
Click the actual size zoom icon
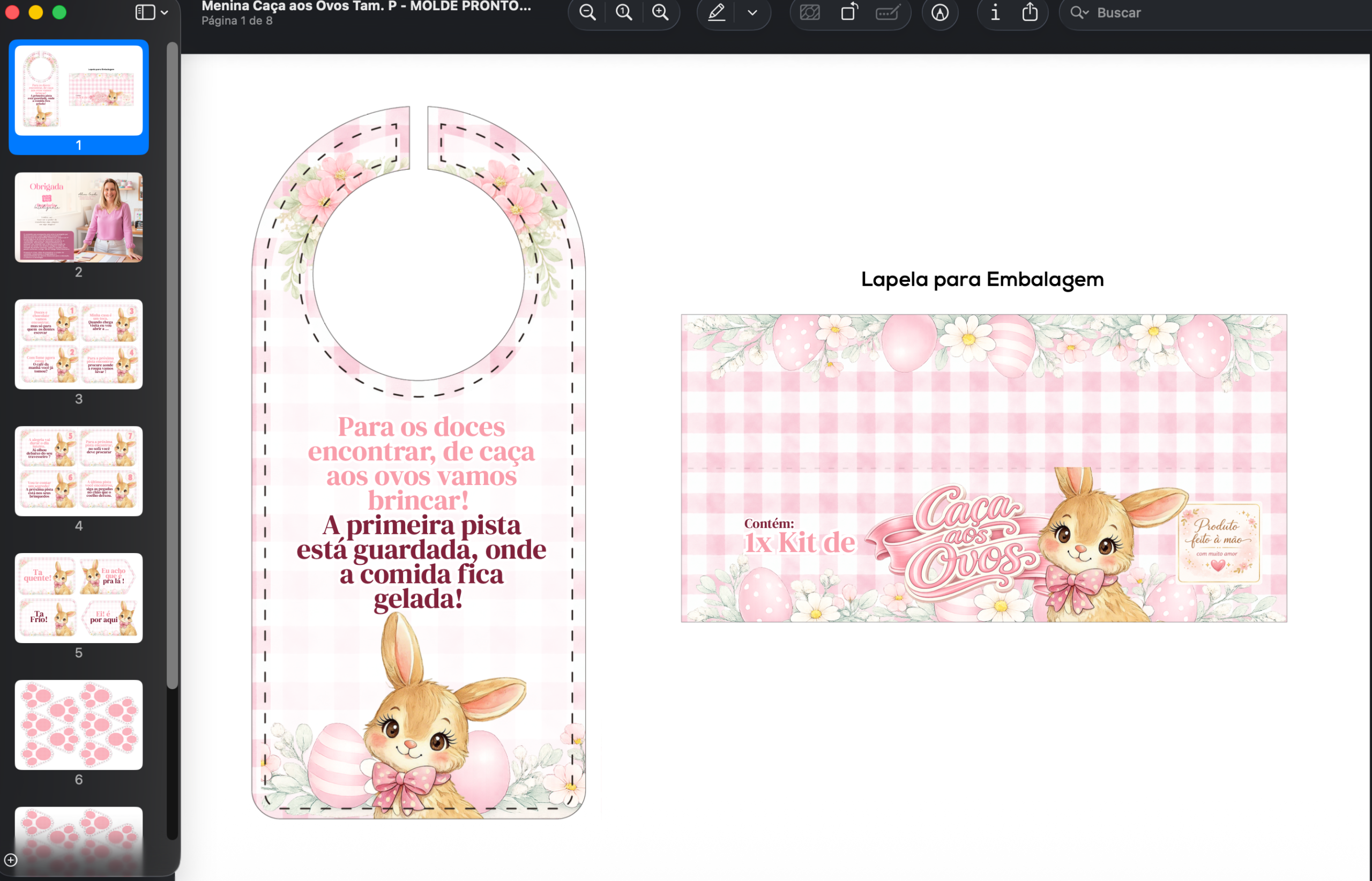[x=624, y=12]
